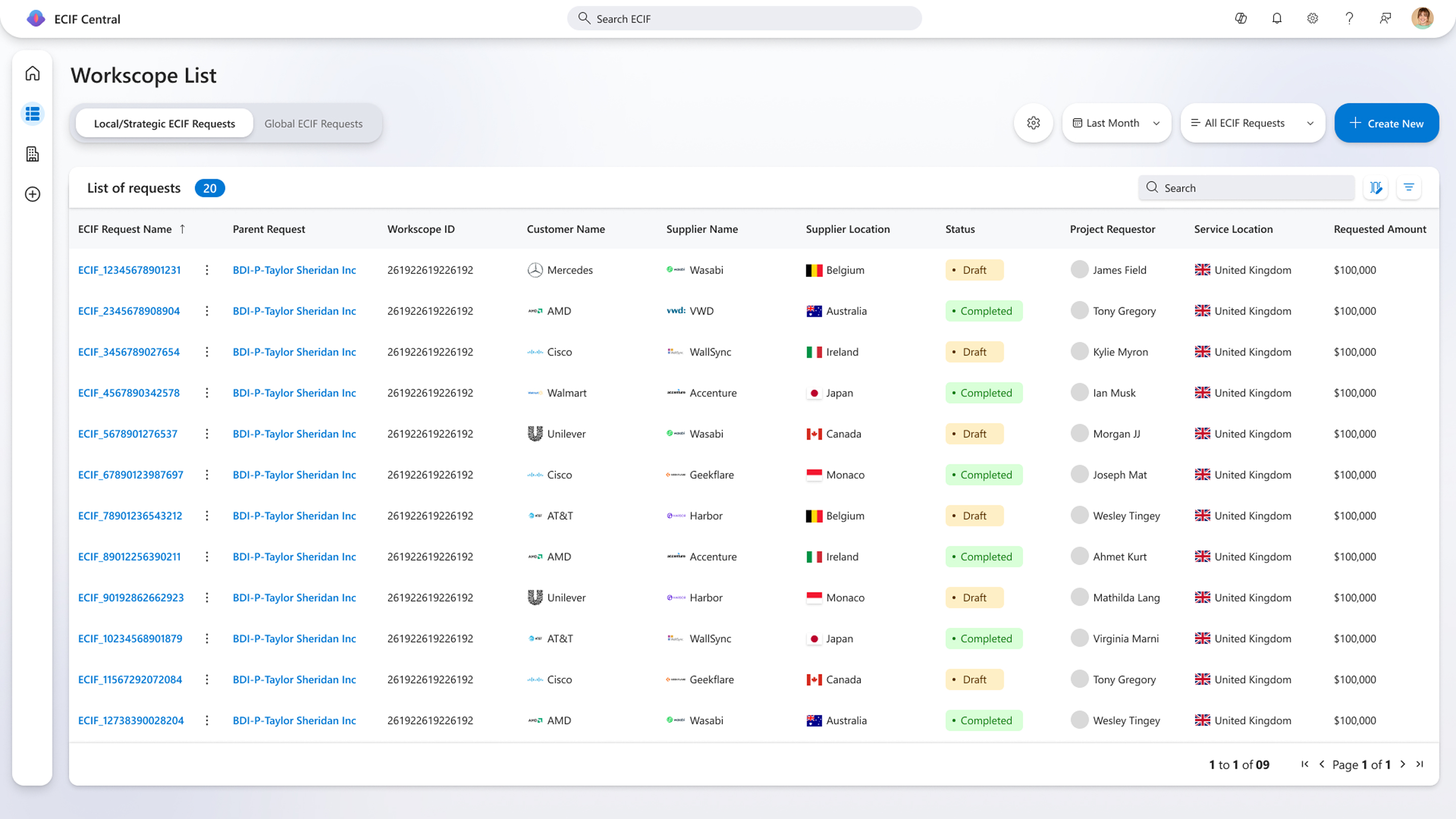Click the Create New button

tap(1386, 123)
